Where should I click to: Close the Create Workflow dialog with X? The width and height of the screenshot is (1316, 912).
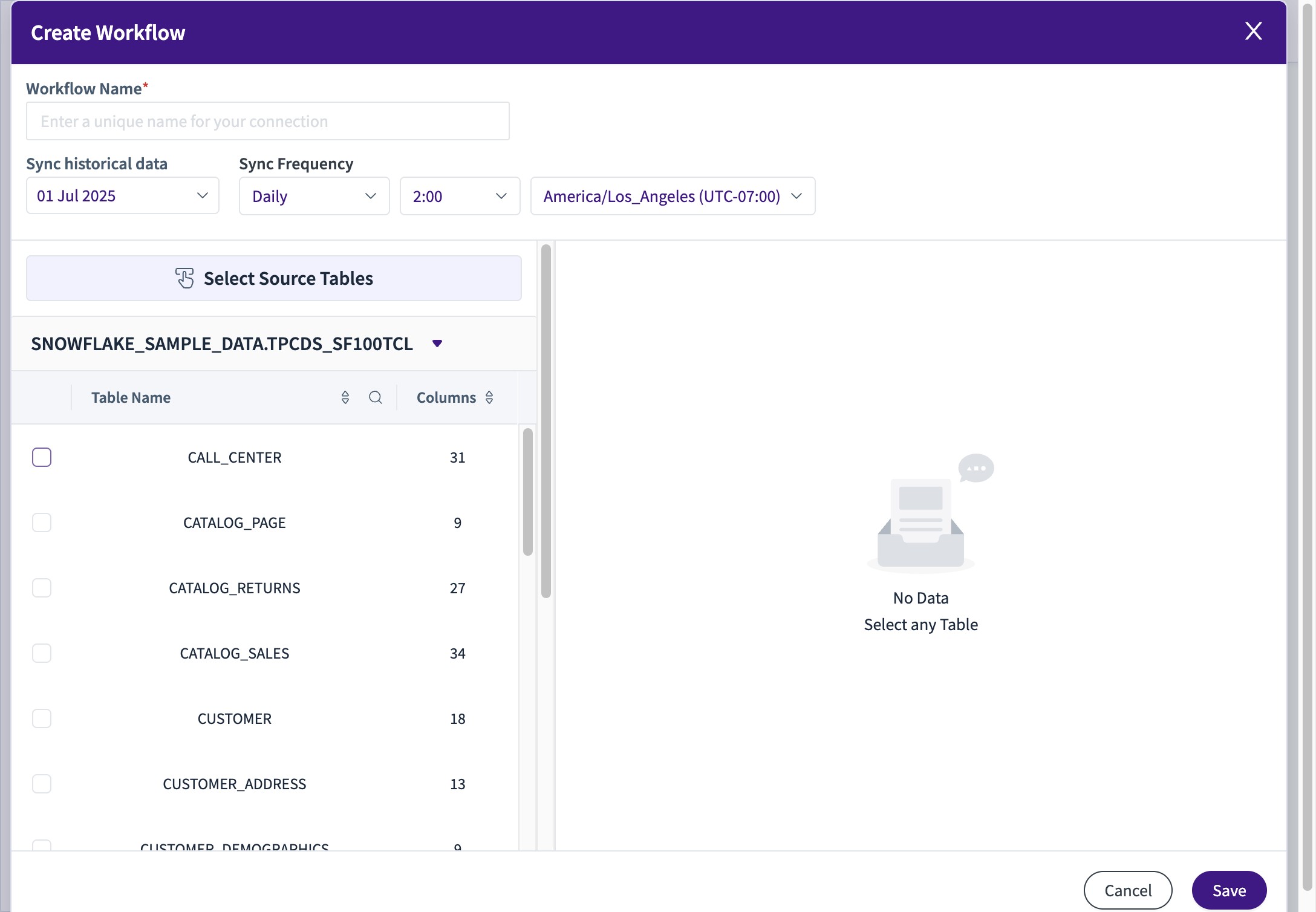(1253, 31)
